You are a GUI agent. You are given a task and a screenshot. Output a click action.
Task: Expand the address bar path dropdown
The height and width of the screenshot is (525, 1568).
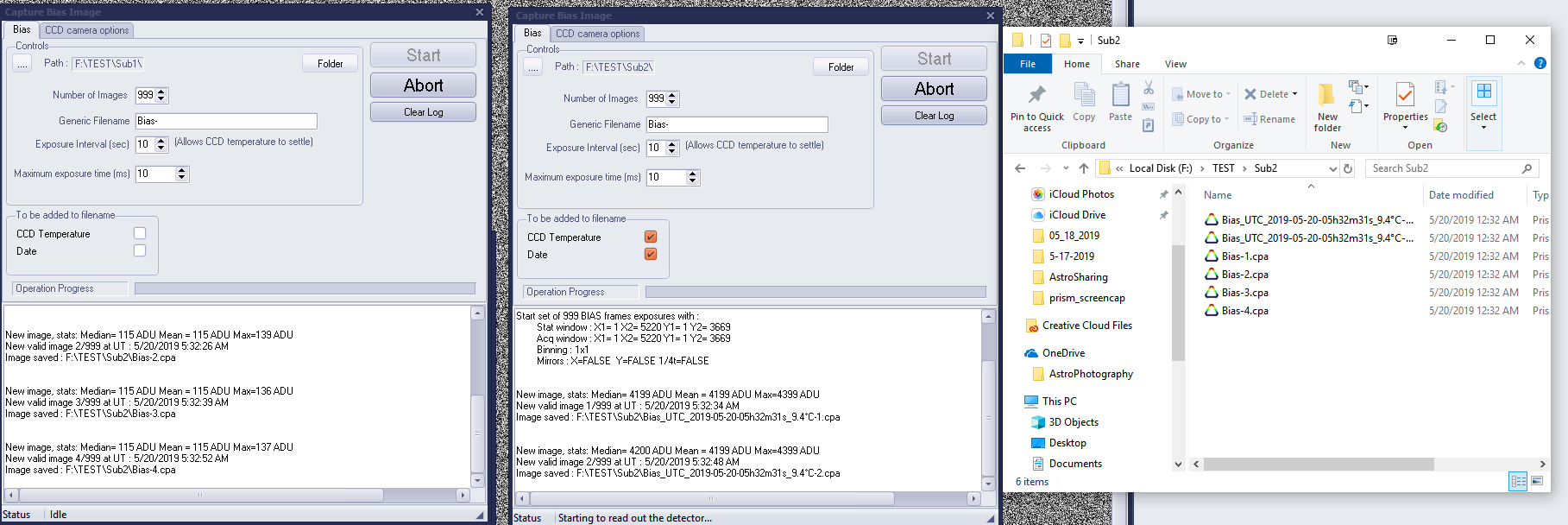point(1332,168)
